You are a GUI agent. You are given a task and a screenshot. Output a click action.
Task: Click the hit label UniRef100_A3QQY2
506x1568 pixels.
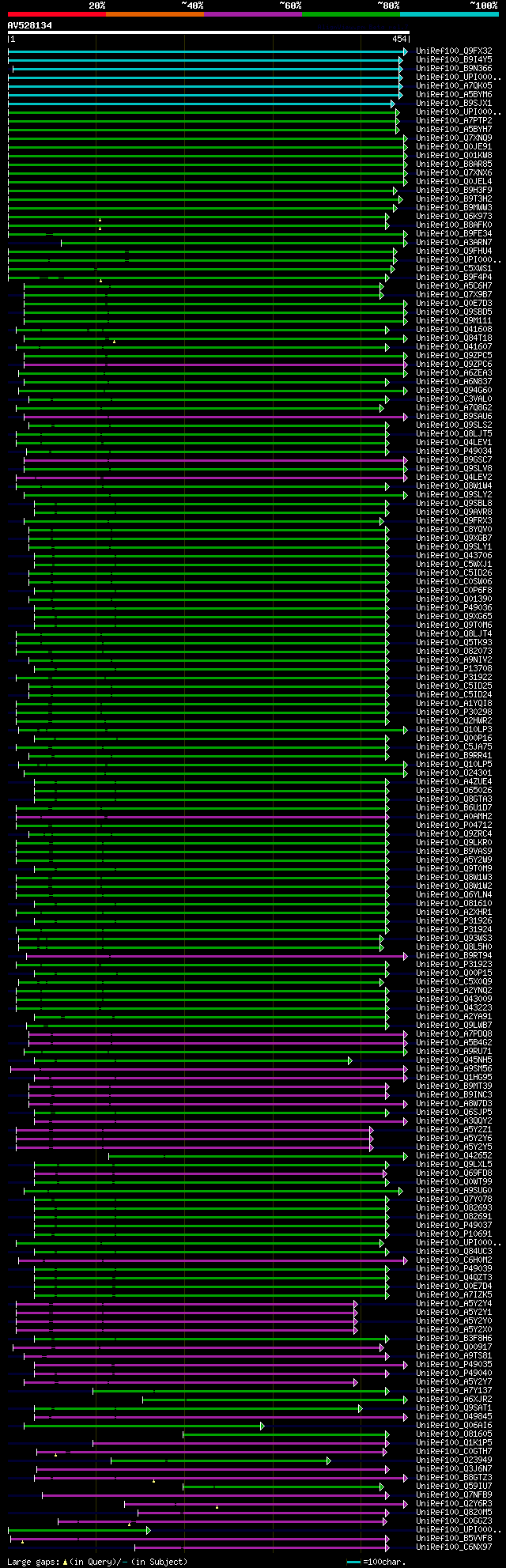454,1120
